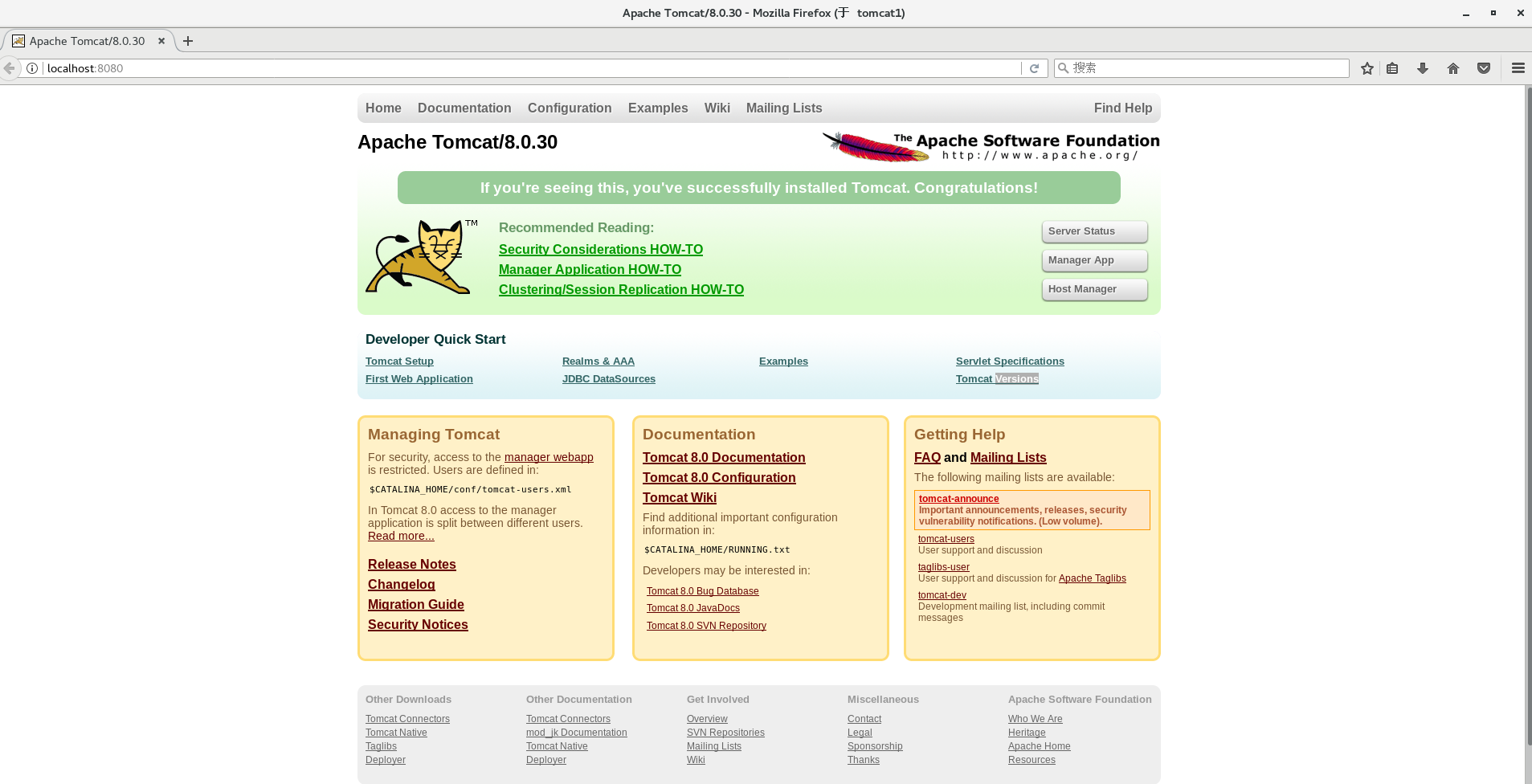This screenshot has width=1532, height=784.
Task: Focus the browser search box
Action: pyautogui.click(x=1202, y=68)
